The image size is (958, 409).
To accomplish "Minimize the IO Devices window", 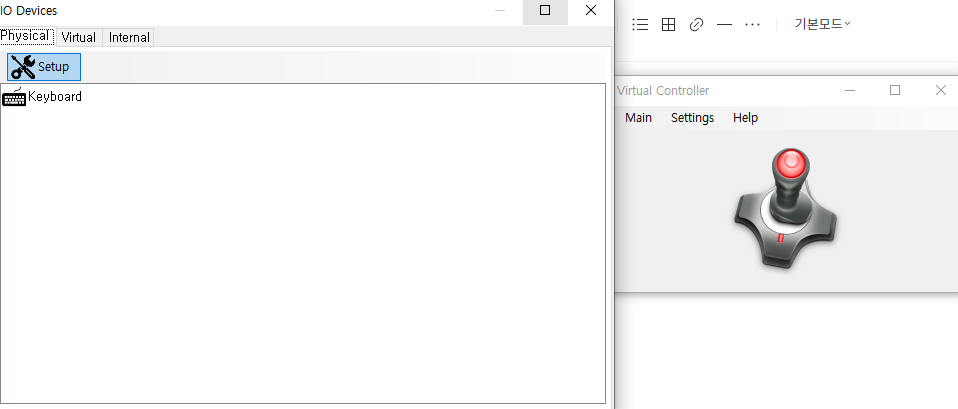I will [x=500, y=10].
